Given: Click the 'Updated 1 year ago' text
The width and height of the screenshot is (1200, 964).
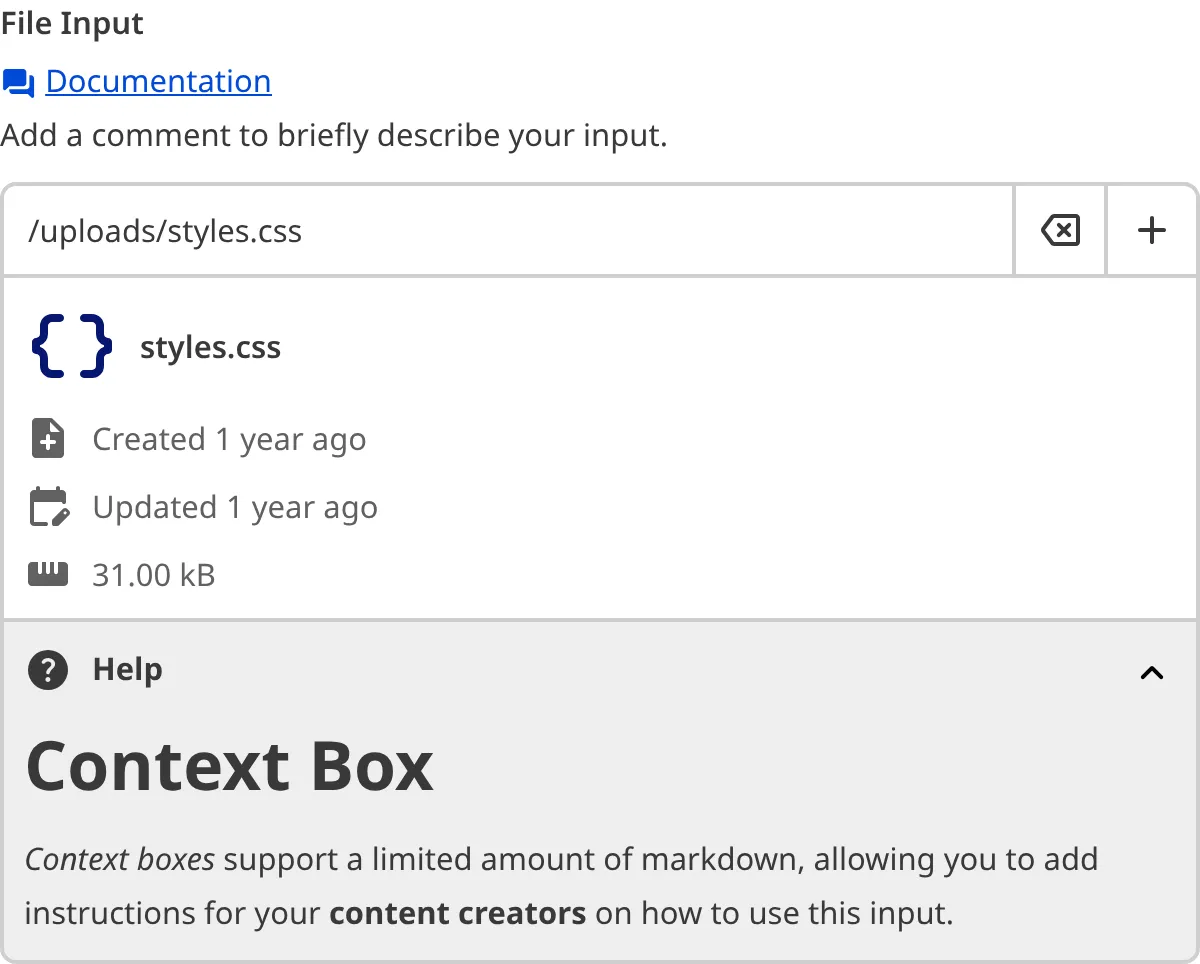Looking at the screenshot, I should 234,506.
